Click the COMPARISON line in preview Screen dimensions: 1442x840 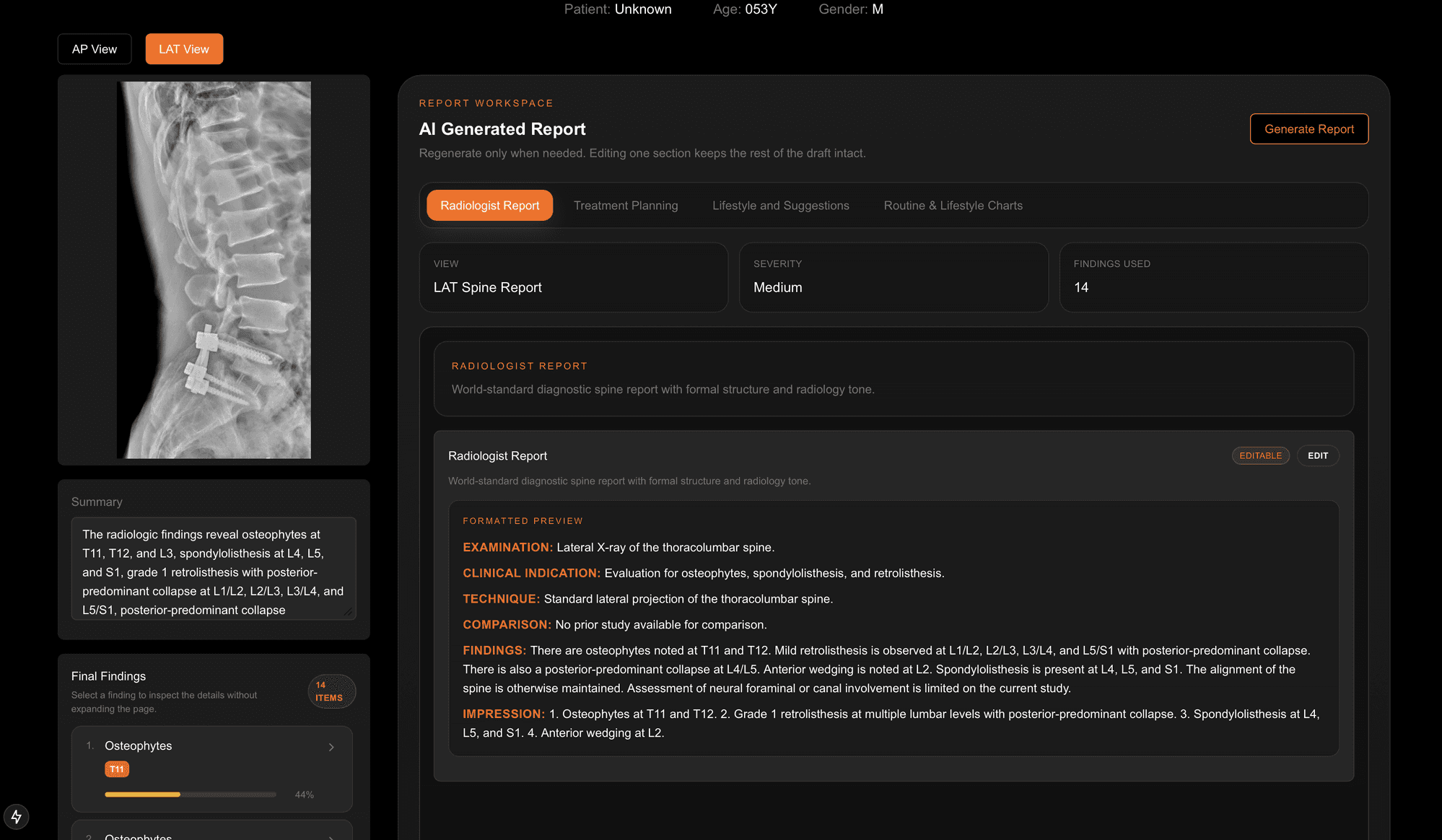(614, 625)
